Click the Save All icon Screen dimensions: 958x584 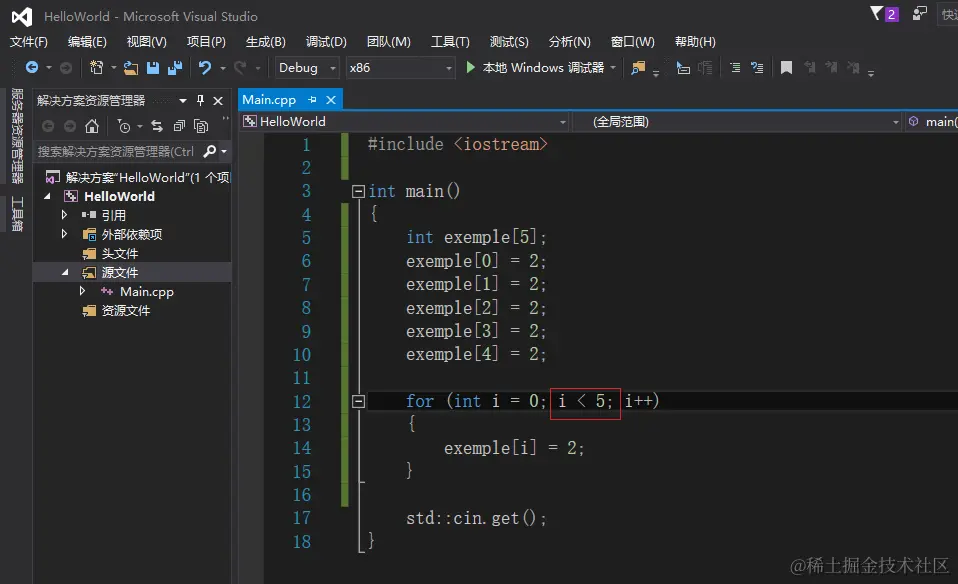(x=175, y=68)
